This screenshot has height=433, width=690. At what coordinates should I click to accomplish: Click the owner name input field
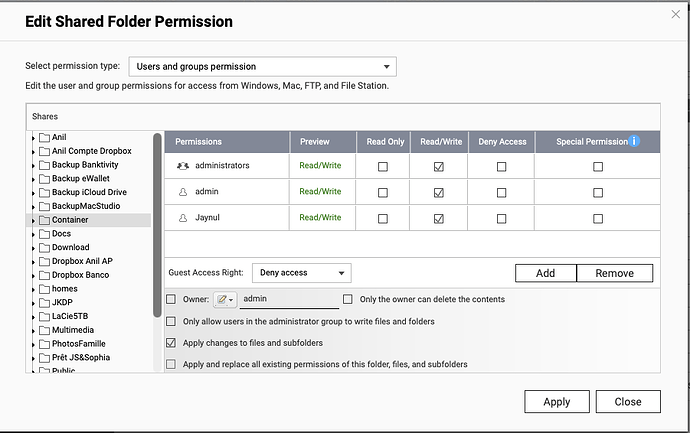(x=289, y=299)
